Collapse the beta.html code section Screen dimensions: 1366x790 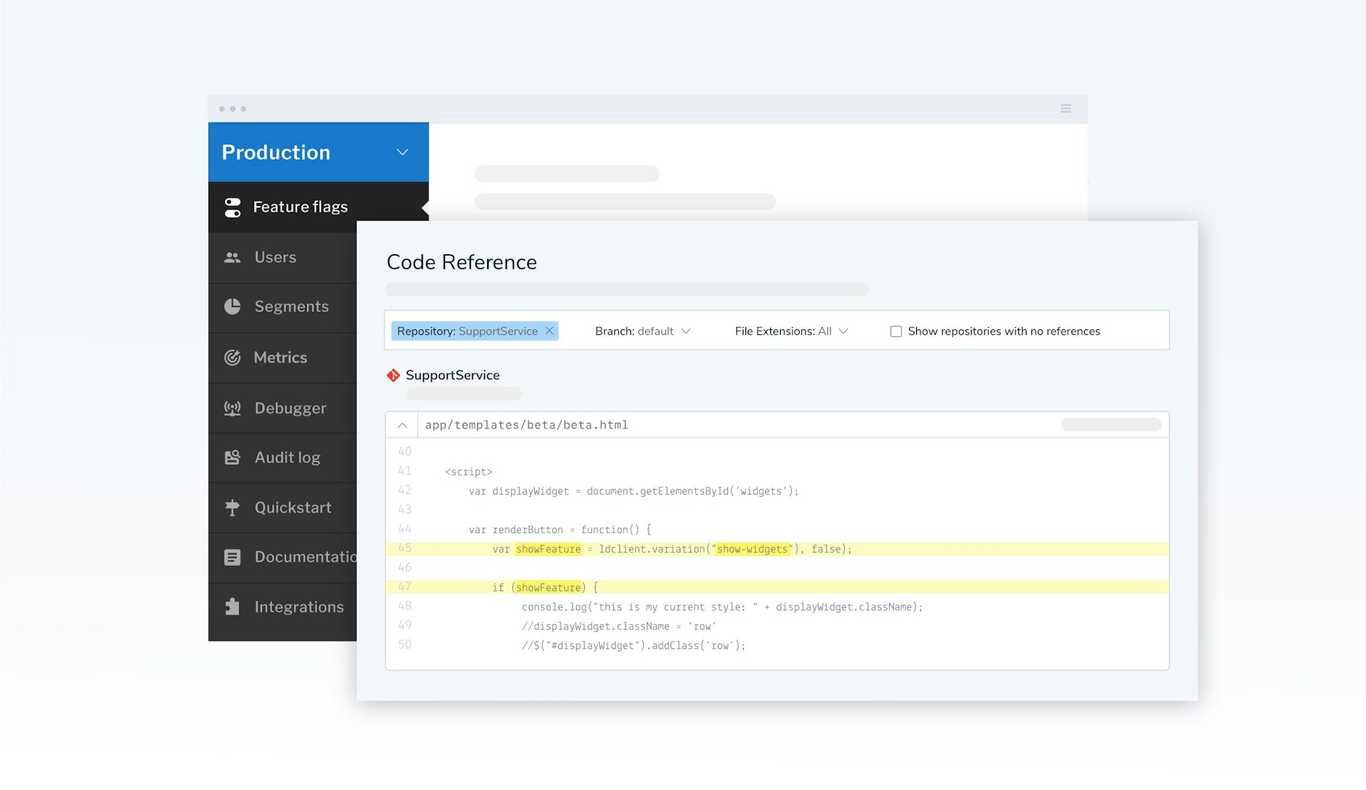pos(402,424)
